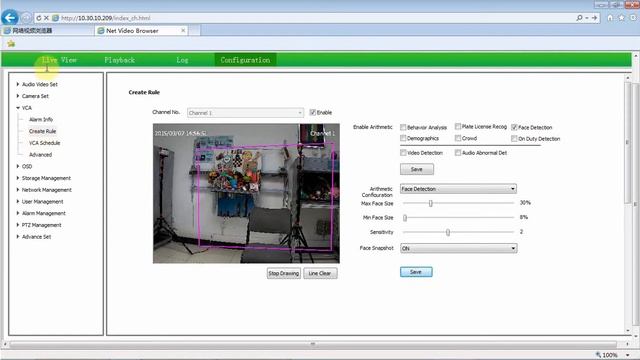The height and width of the screenshot is (360, 640).
Task: Switch to the Net Video Browser tab
Action: coord(141,31)
